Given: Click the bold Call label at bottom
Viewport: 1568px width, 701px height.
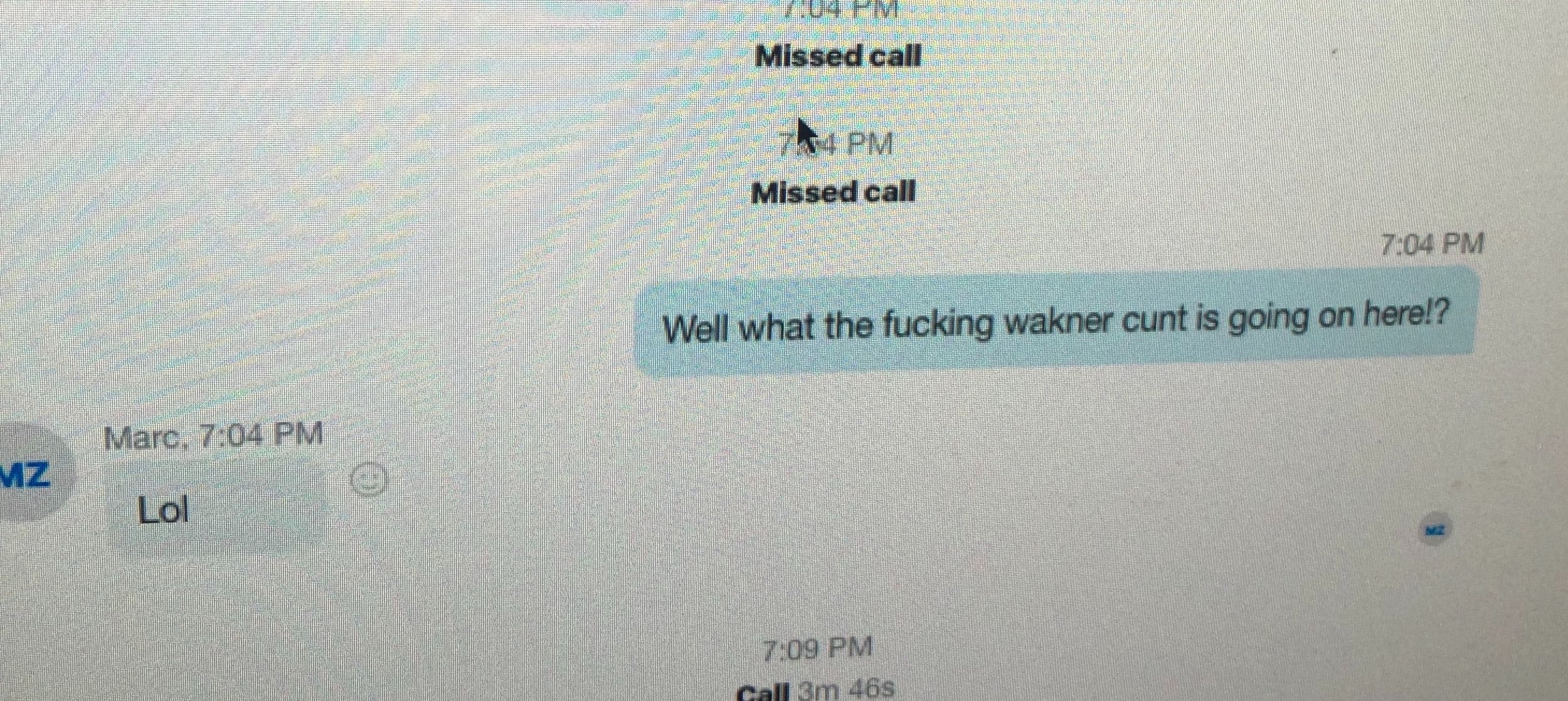Looking at the screenshot, I should coord(762,692).
